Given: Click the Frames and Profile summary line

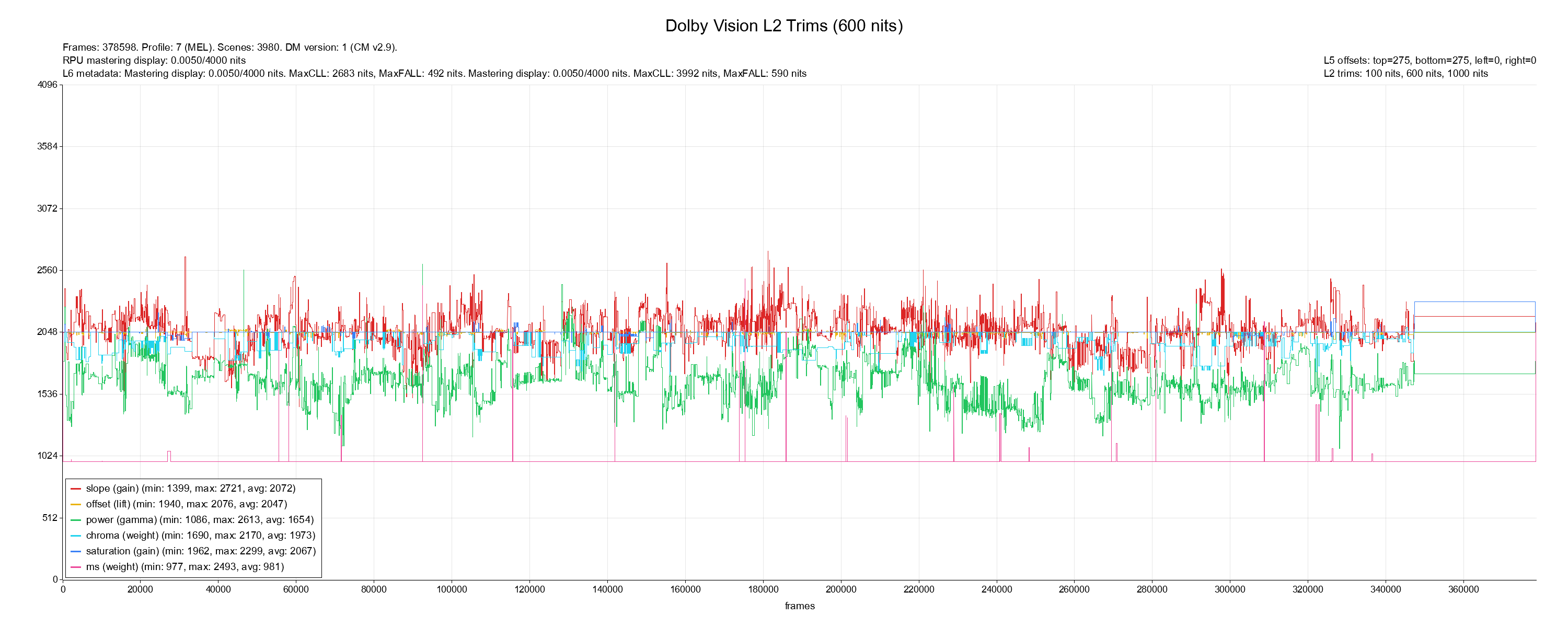Looking at the screenshot, I should (x=229, y=48).
